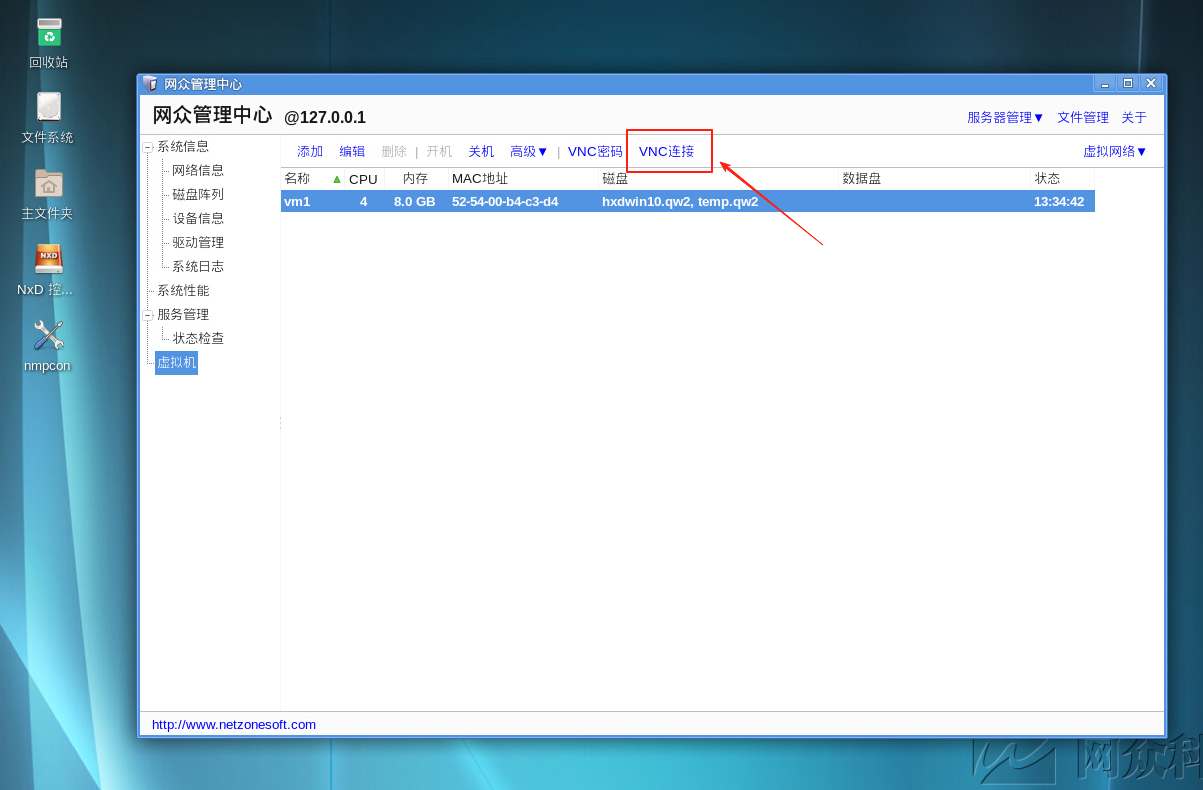This screenshot has height=790, width=1203.
Task: Open the 主文件夹 home folder icon
Action: [x=47, y=186]
